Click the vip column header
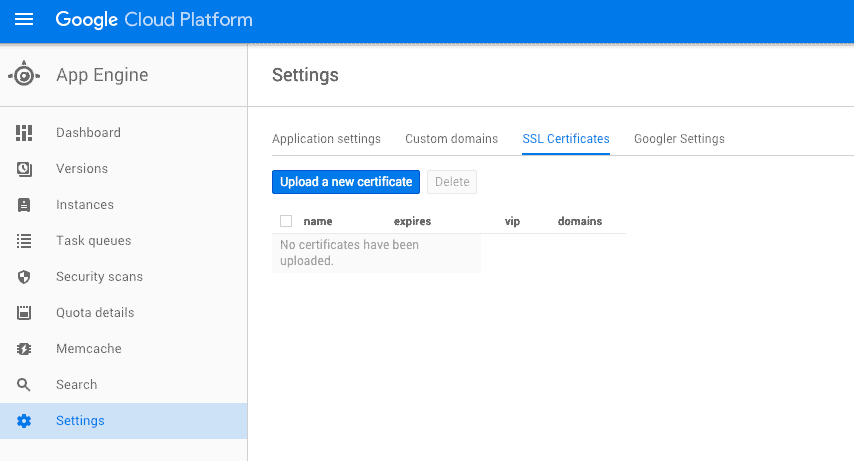 pos(513,221)
